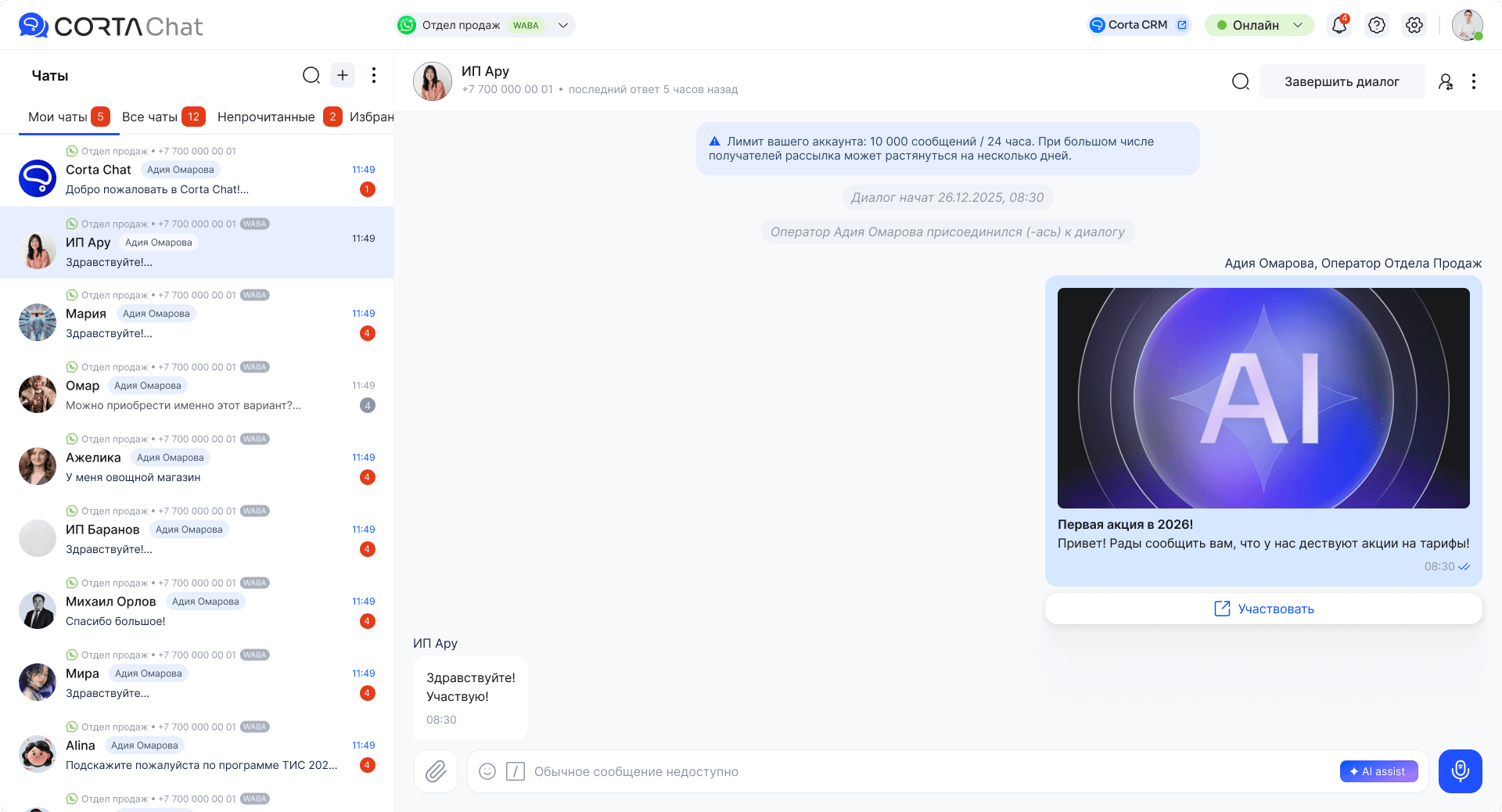Viewport: 1502px width, 812px height.
Task: Attach a file with the paperclip icon
Action: 436,771
